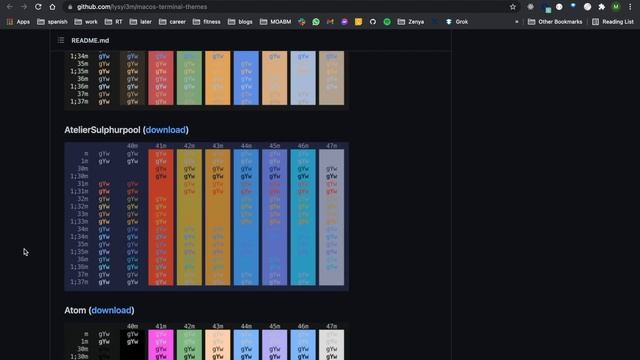This screenshot has height=360, width=640.
Task: Click the blue gem extension icon
Action: point(573,6)
